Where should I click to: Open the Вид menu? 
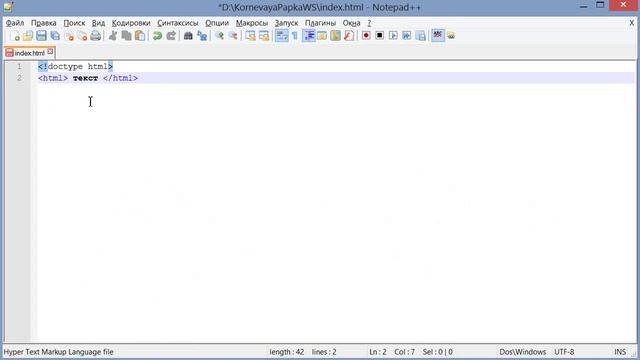(98, 23)
